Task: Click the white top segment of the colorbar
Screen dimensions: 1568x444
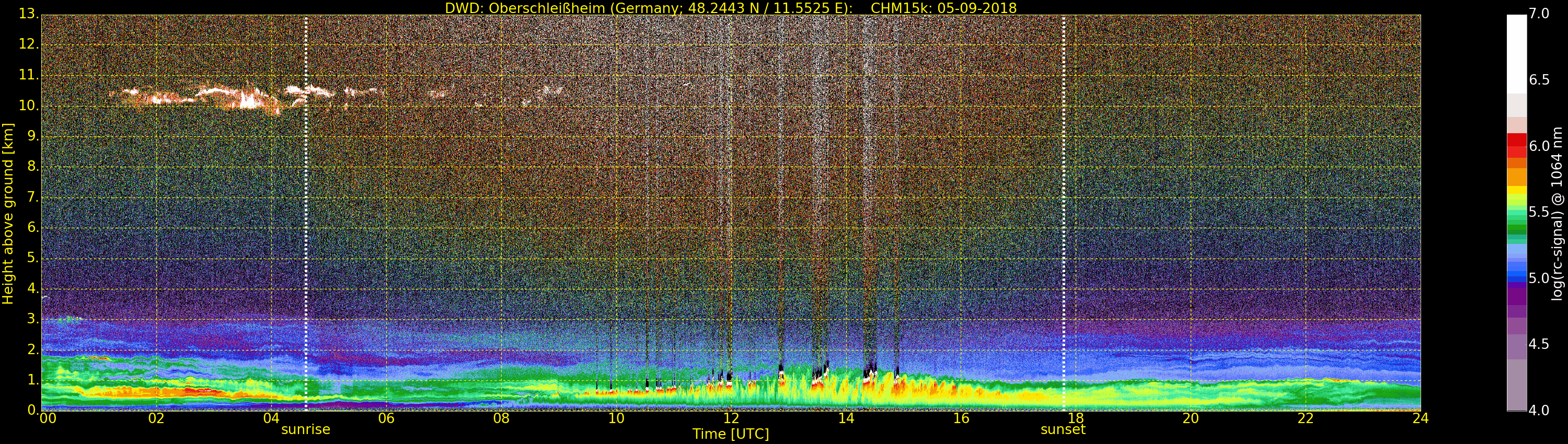Action: [1516, 53]
